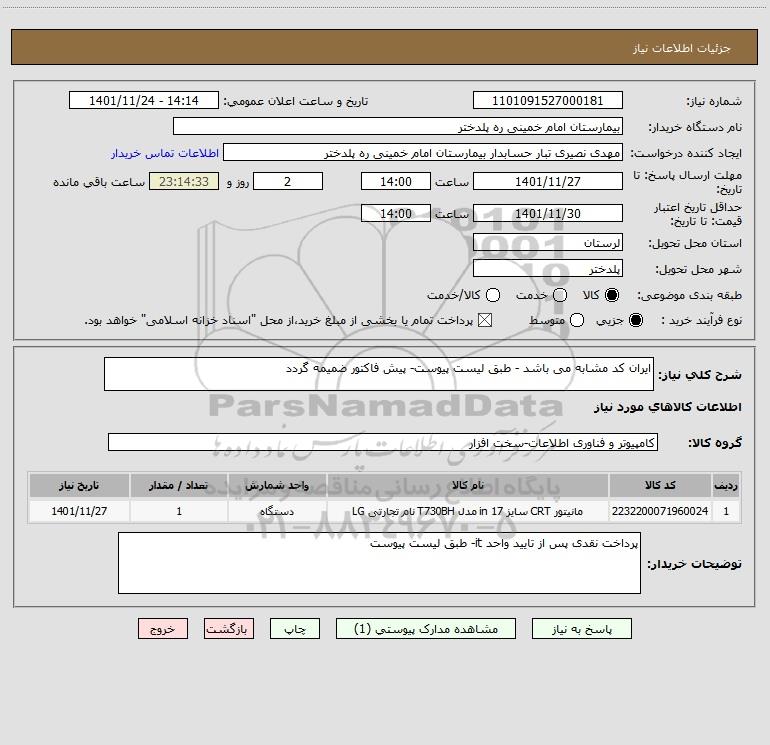Click the response deadline date 1401/11/27 field
770x745 pixels.
(548, 181)
